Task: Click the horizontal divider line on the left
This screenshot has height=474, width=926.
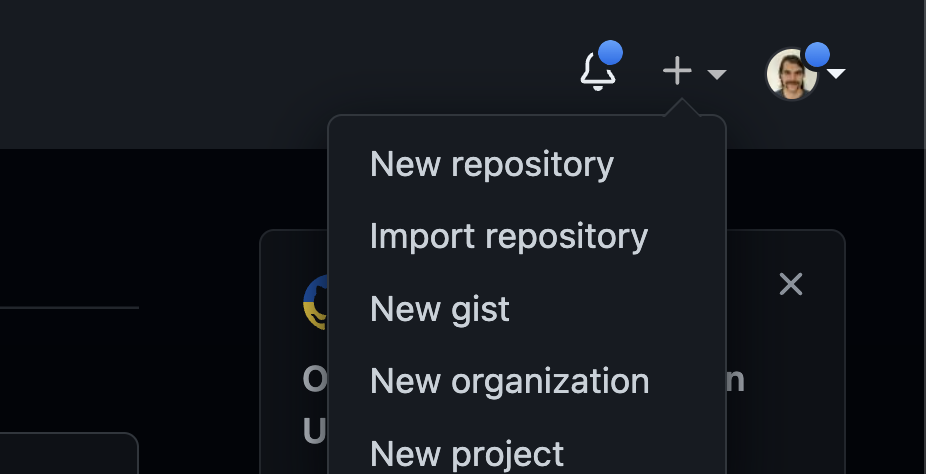Action: click(68, 307)
